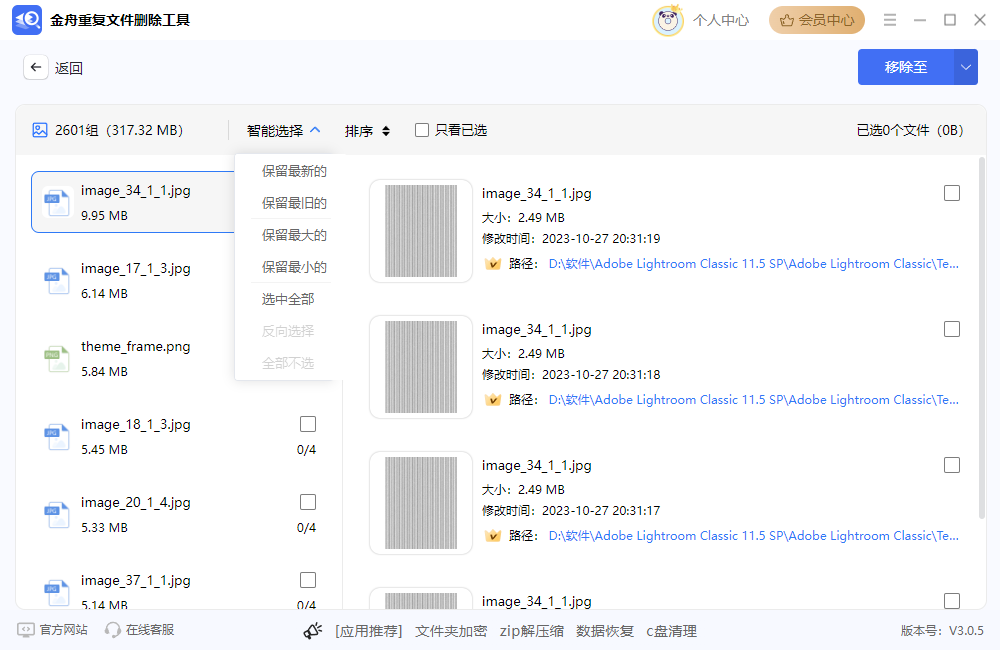The width and height of the screenshot is (1000, 650).
Task: Open the 会员中心 member center
Action: 817,20
